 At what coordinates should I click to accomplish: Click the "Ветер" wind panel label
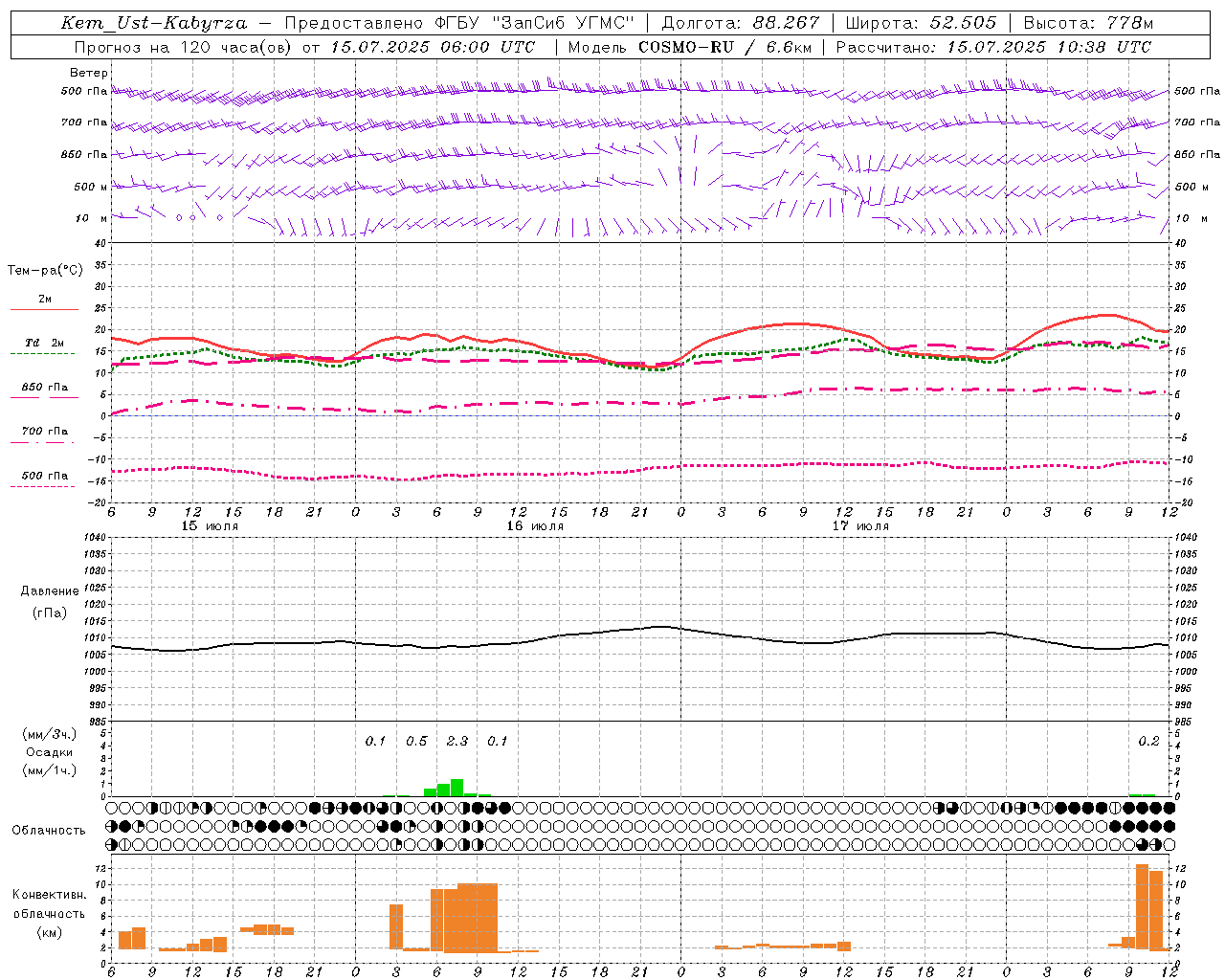pyautogui.click(x=89, y=73)
